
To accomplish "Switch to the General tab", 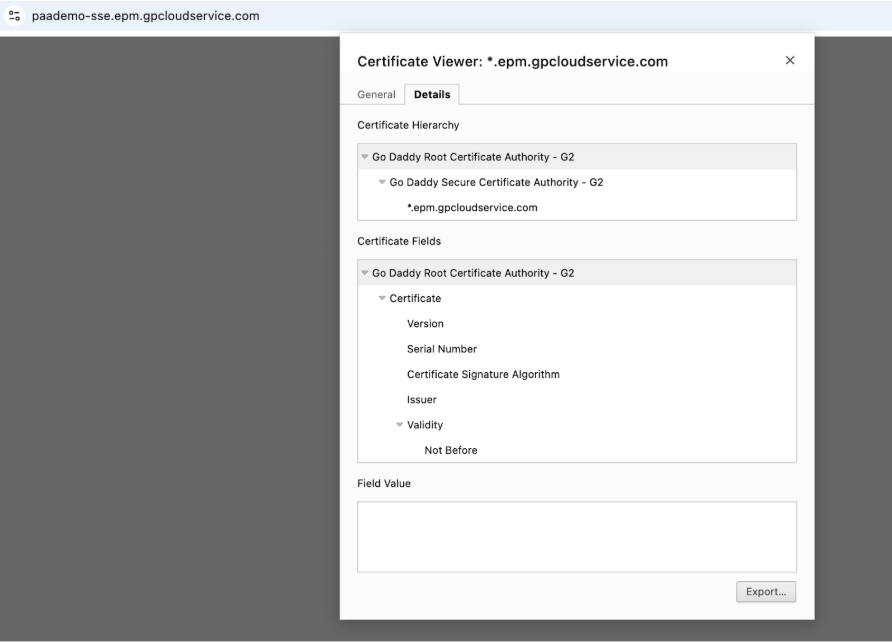I will (x=376, y=94).
